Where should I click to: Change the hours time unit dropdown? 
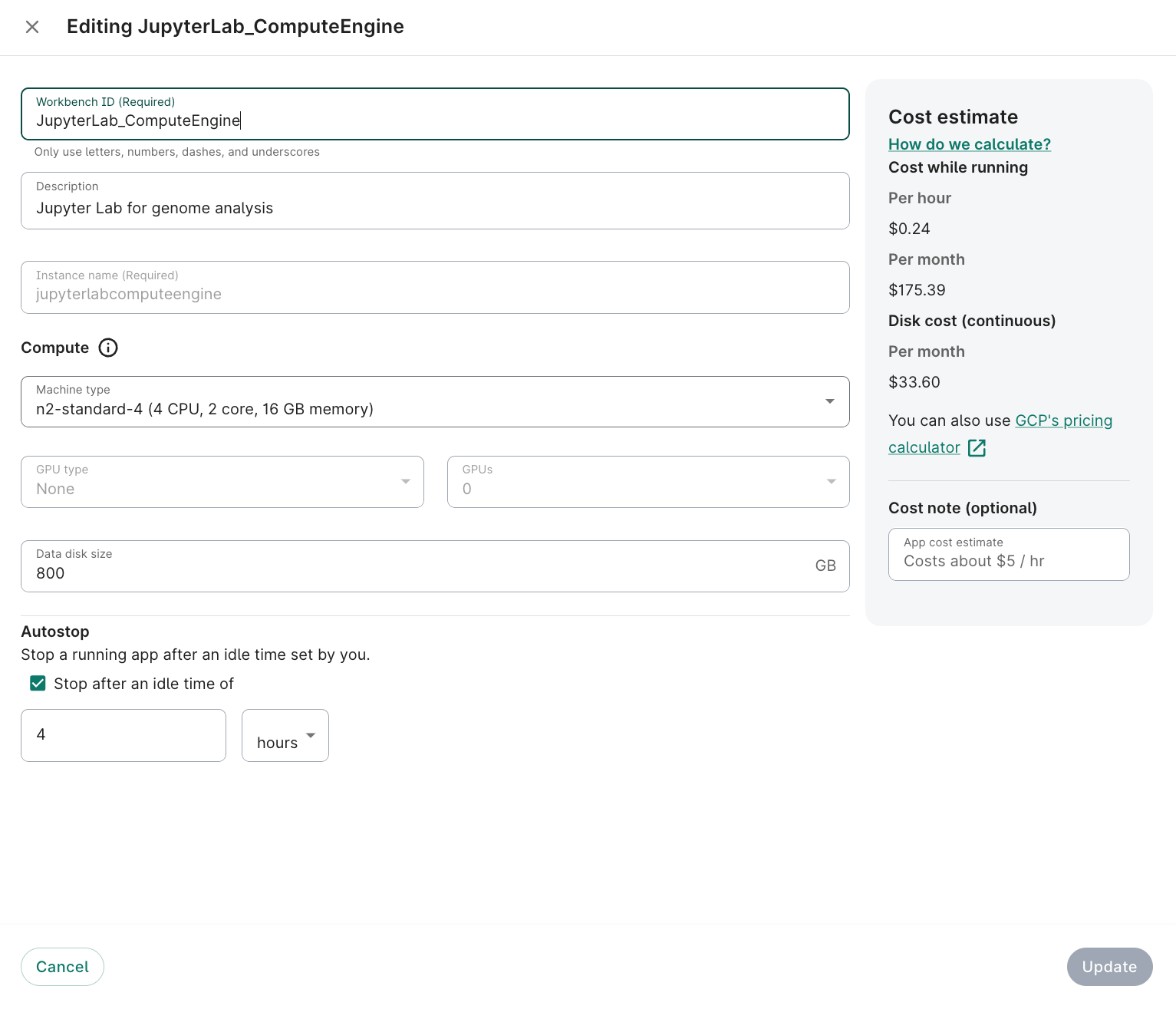coord(285,735)
